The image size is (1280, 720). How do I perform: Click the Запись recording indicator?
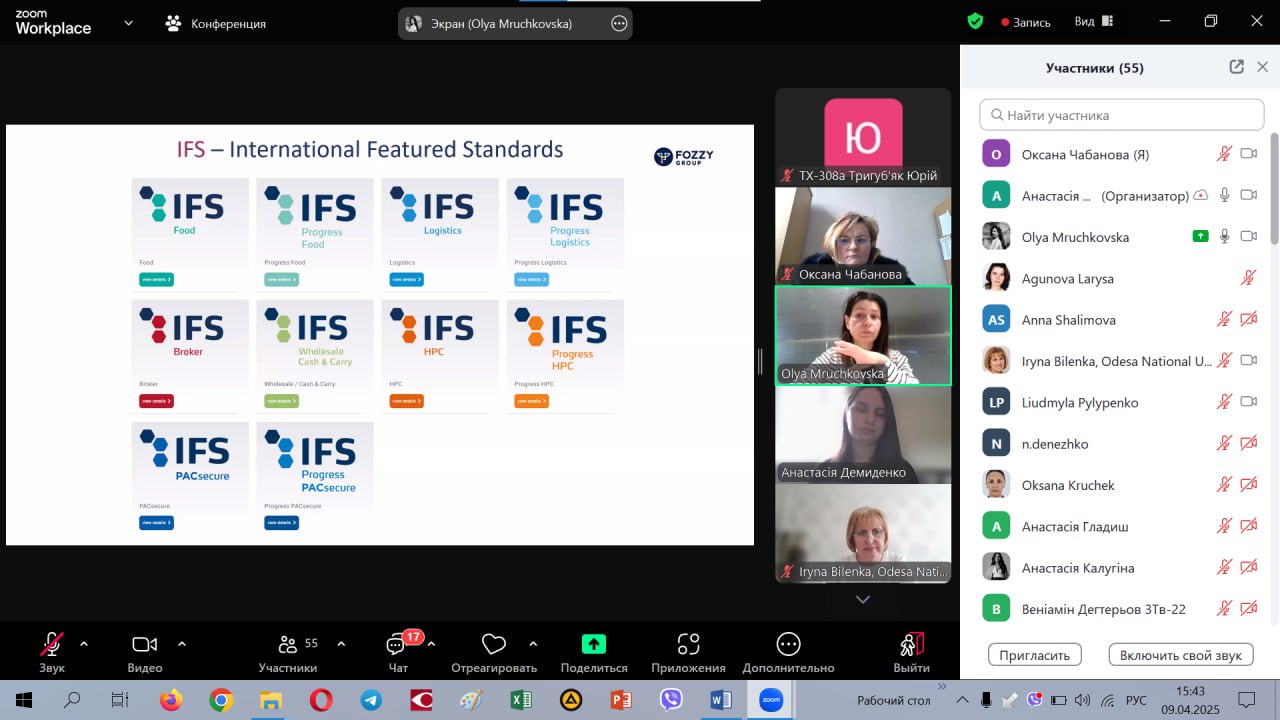(x=1026, y=22)
